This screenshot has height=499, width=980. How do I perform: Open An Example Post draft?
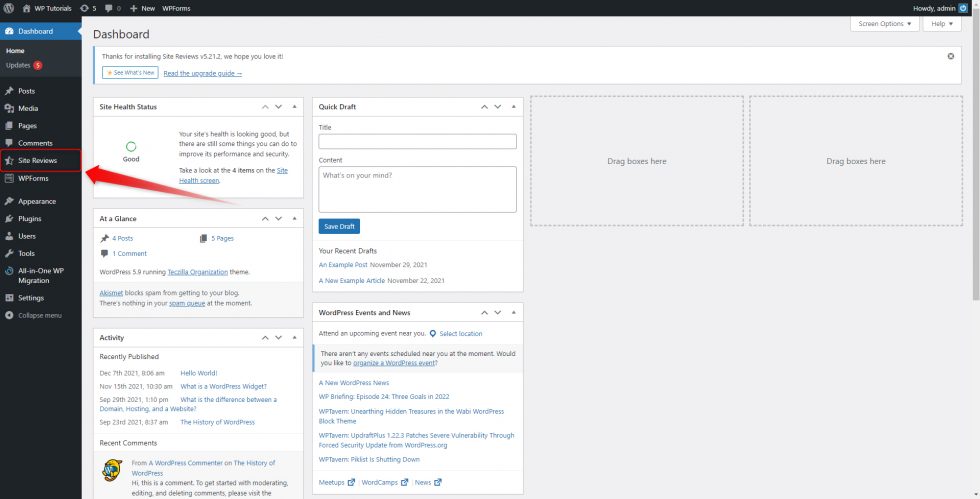click(x=343, y=265)
